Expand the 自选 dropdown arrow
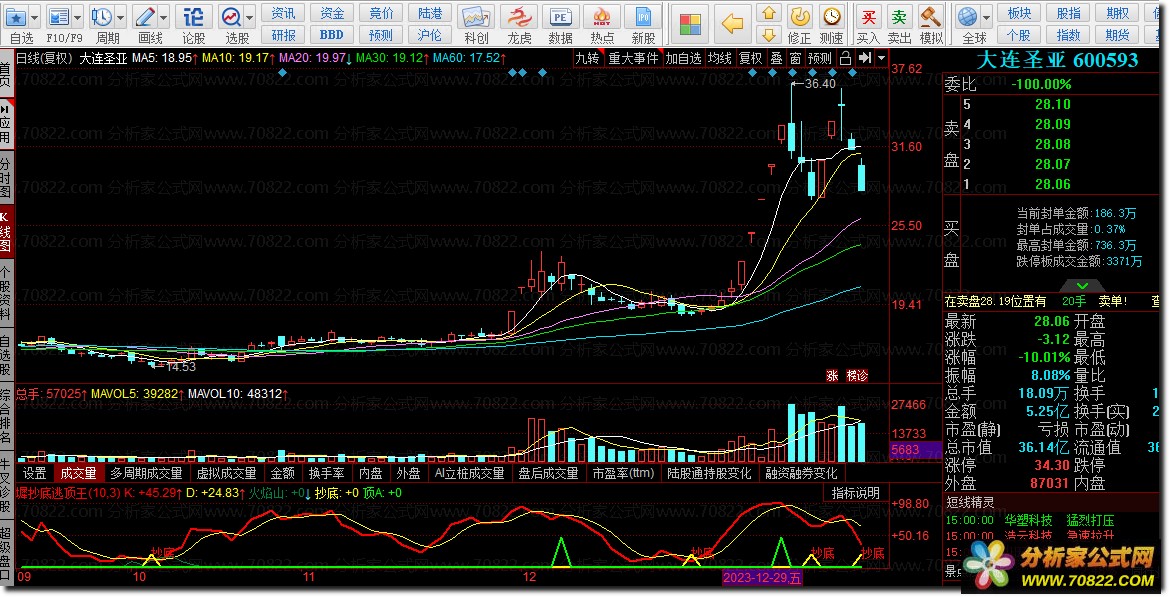 tap(34, 17)
